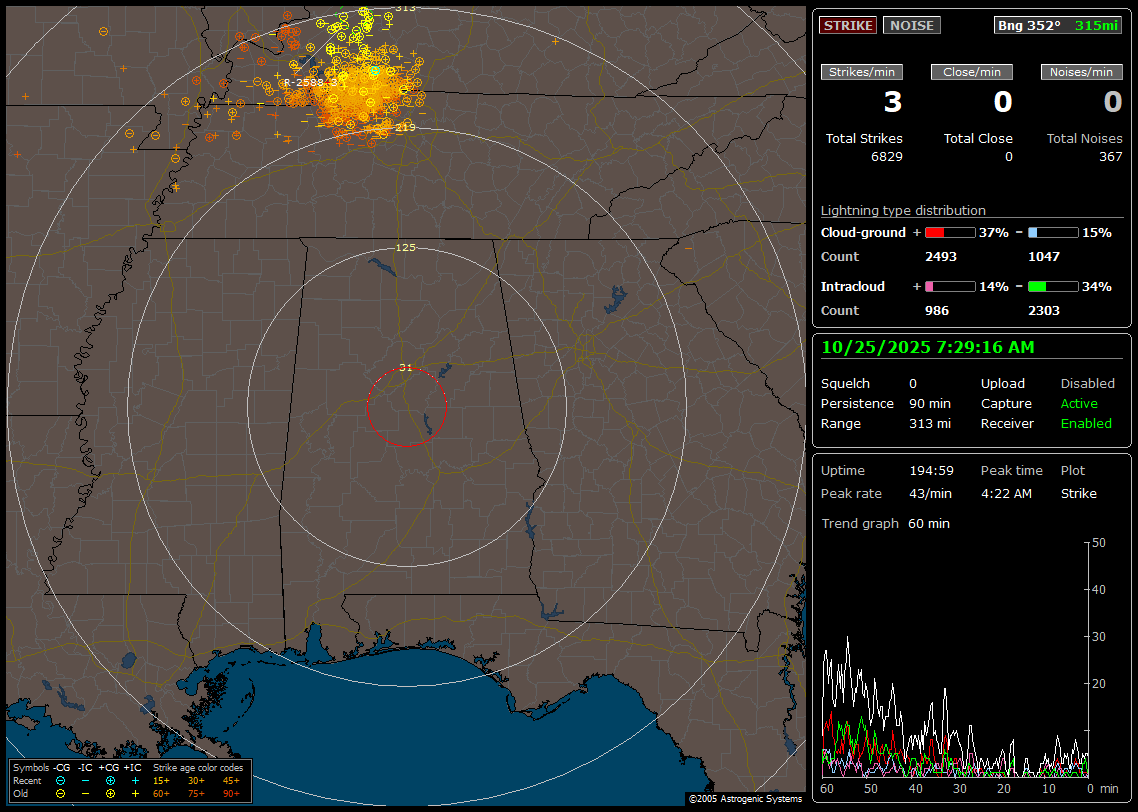Click the cyan recent -CG circle symbol in legend
Screen dimensions: 1138x812
(x=61, y=780)
